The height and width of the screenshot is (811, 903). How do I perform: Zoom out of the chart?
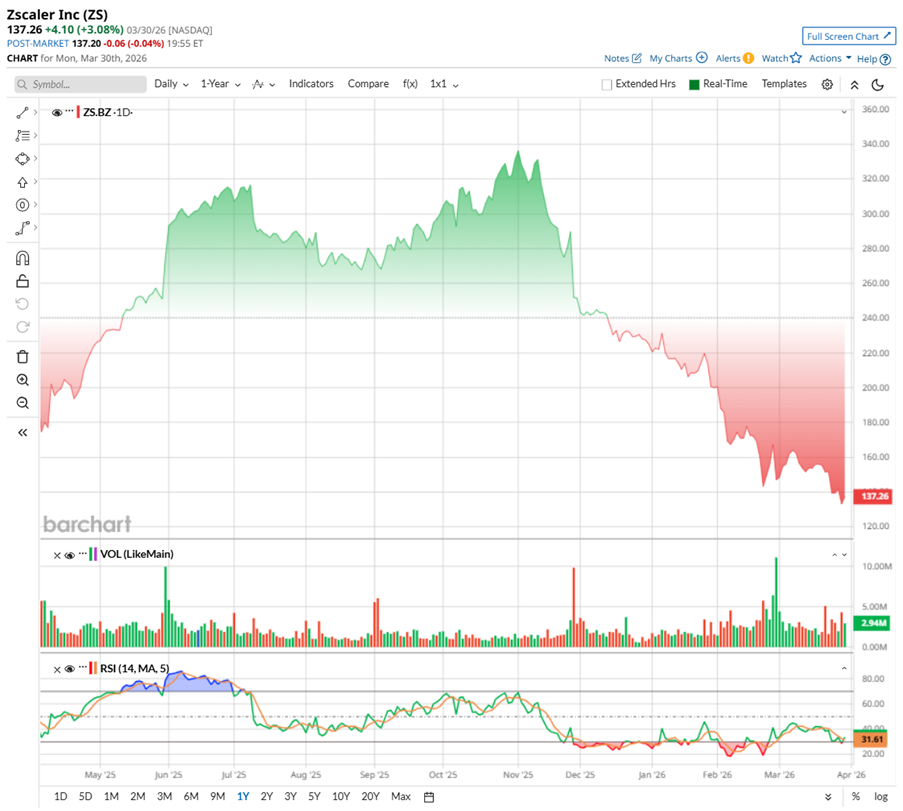tap(22, 403)
